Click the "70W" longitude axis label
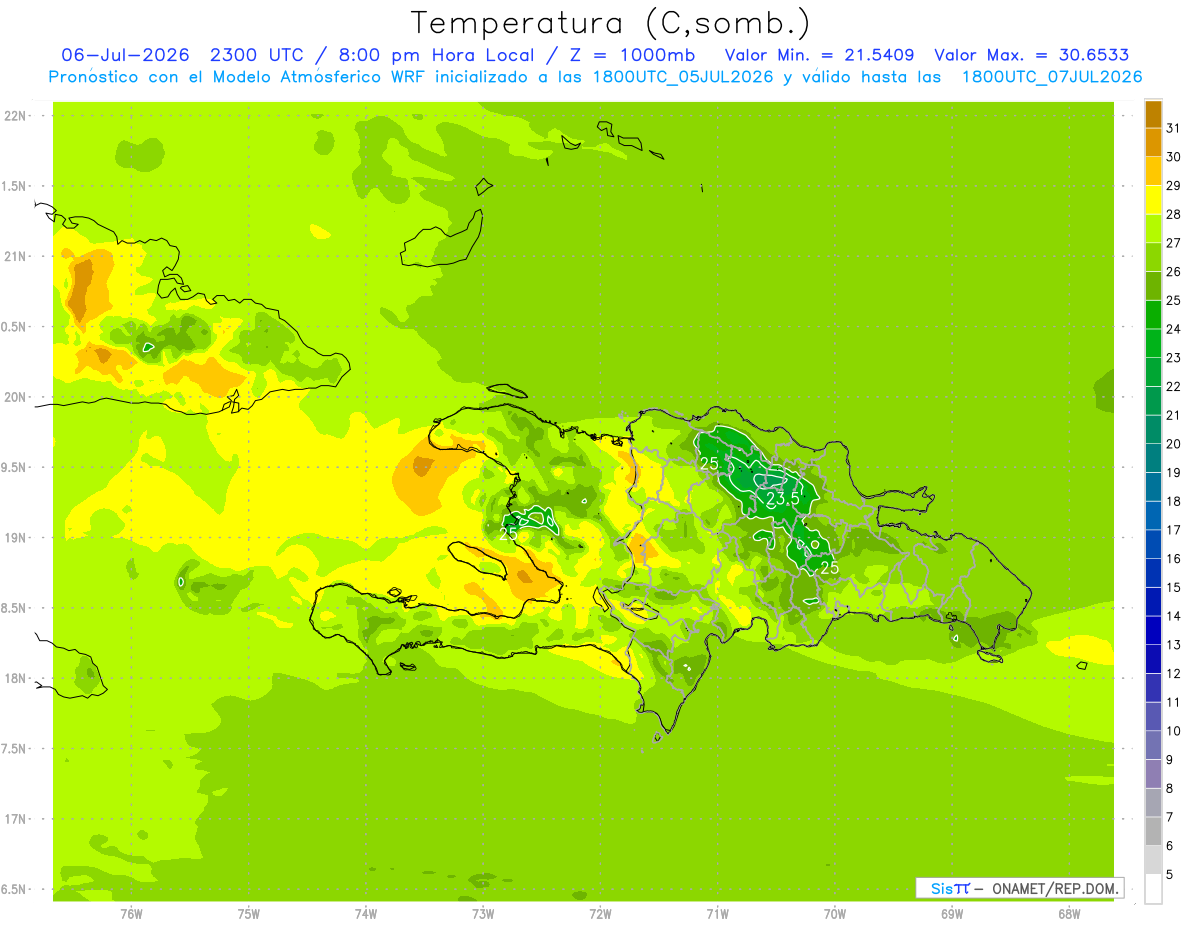Viewport: 1200px width, 927px height. tap(835, 913)
